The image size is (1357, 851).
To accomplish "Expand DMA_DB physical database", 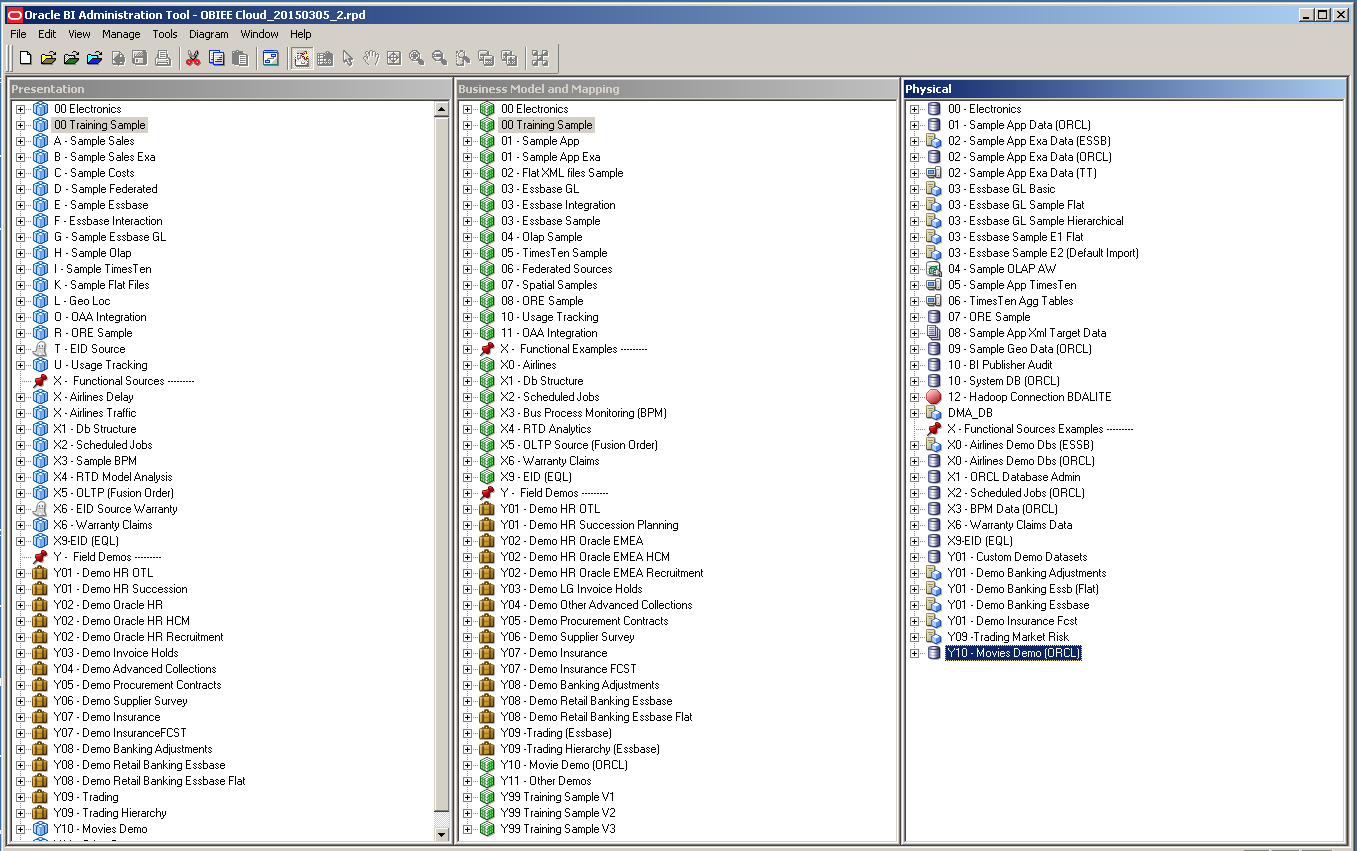I will (x=914, y=413).
